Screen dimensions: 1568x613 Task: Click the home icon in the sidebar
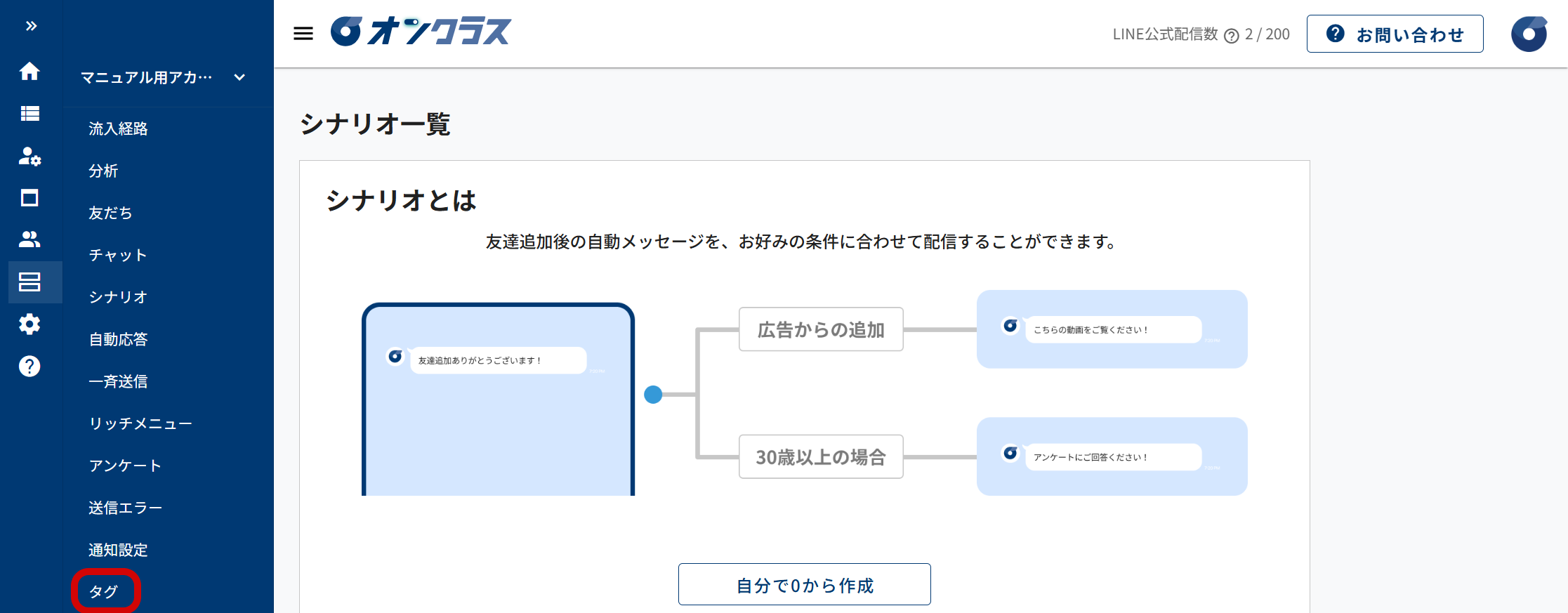click(x=29, y=71)
